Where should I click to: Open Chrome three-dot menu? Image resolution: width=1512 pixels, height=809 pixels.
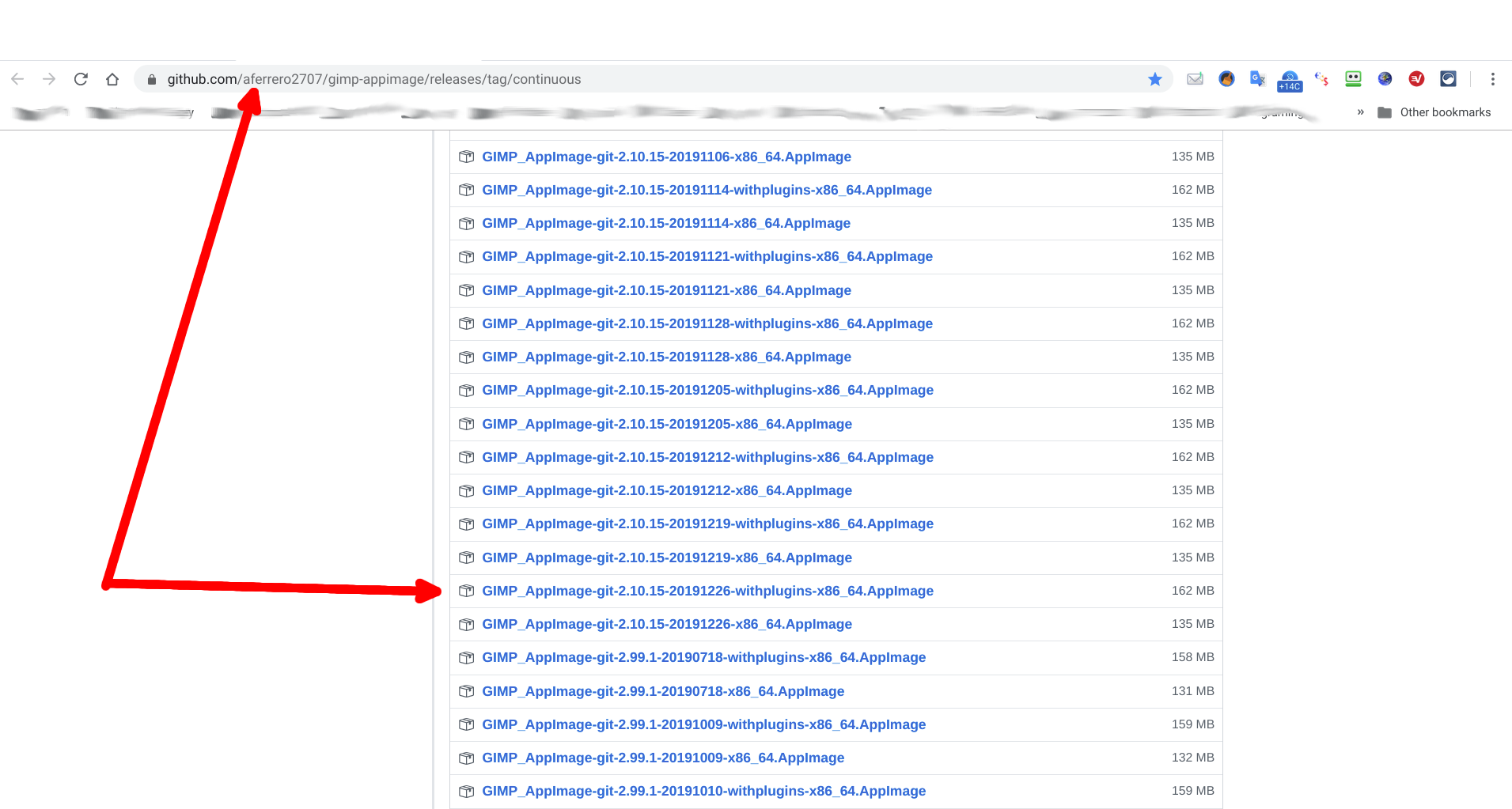1492,79
